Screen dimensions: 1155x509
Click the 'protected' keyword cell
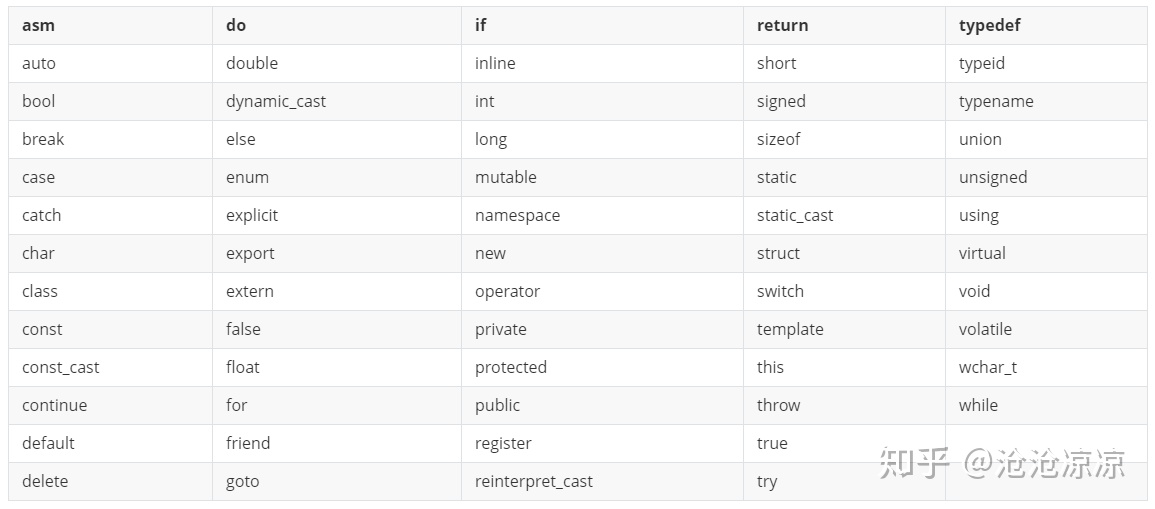(510, 367)
